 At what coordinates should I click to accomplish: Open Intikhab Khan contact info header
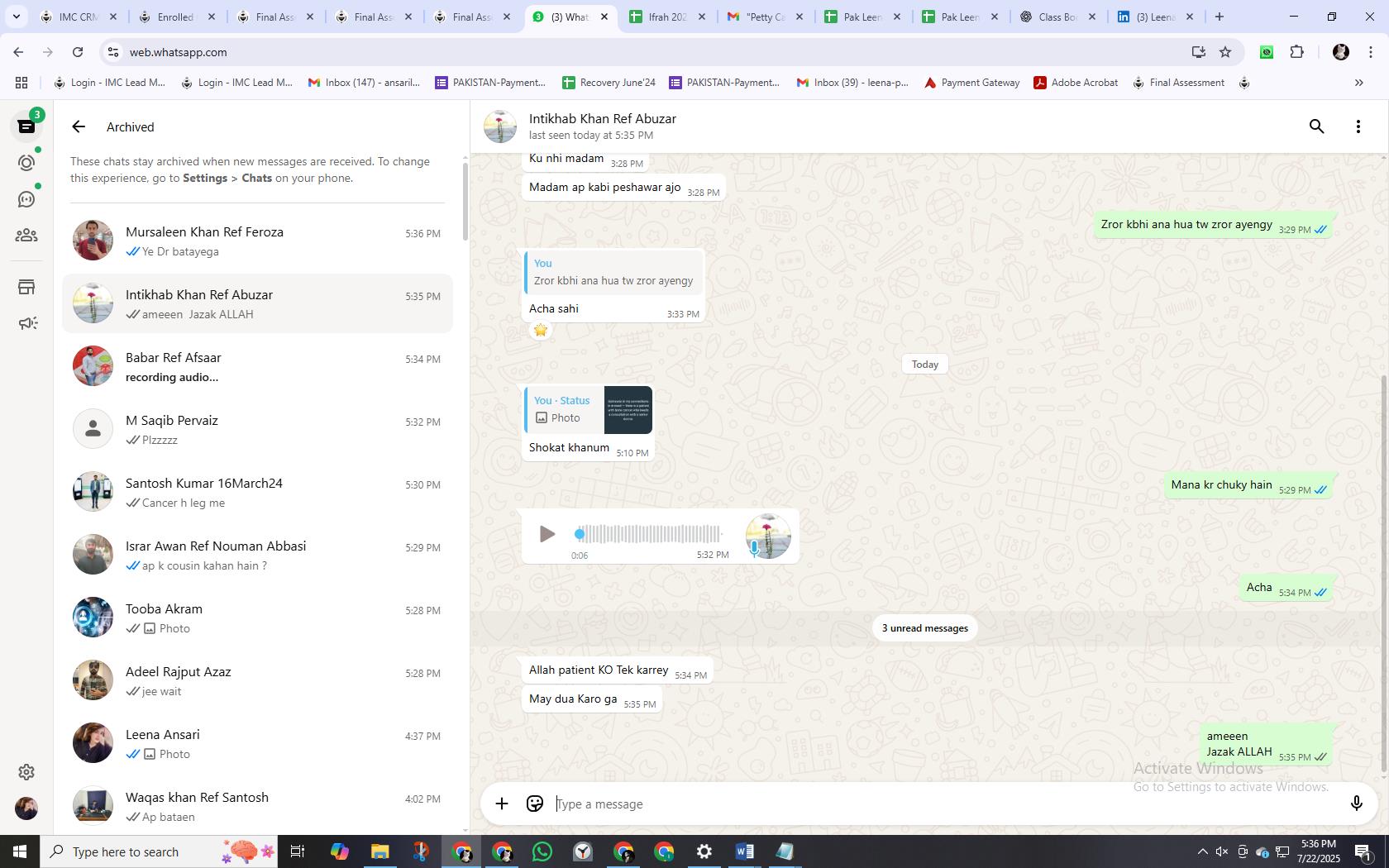pos(602,126)
